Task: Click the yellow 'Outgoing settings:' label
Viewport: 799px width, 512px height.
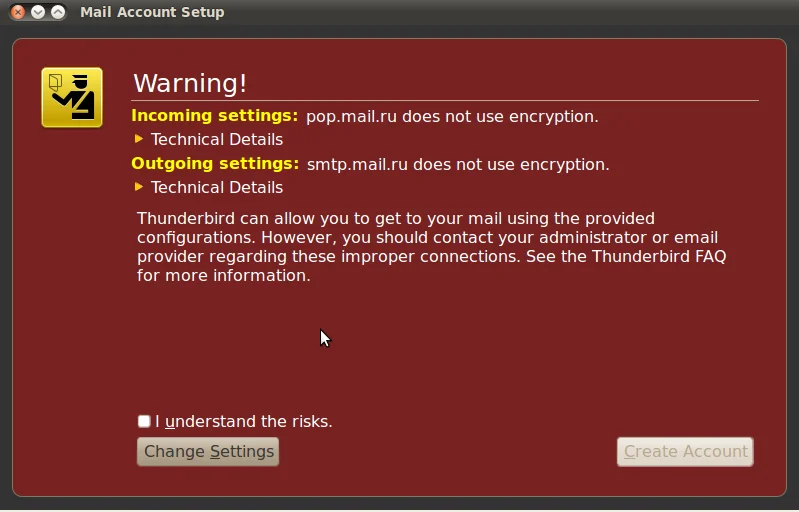Action: pyautogui.click(x=215, y=164)
